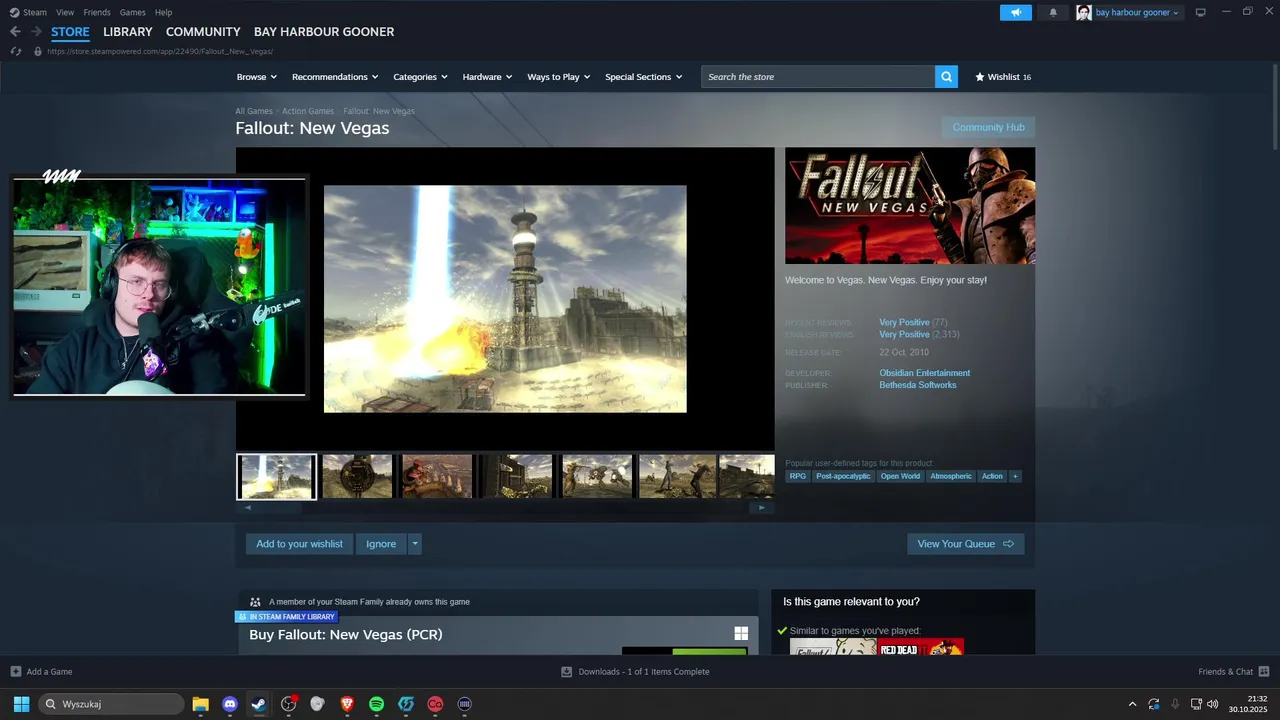Image resolution: width=1280 pixels, height=720 pixels.
Task: Expand the Hardware menu
Action: tap(487, 77)
